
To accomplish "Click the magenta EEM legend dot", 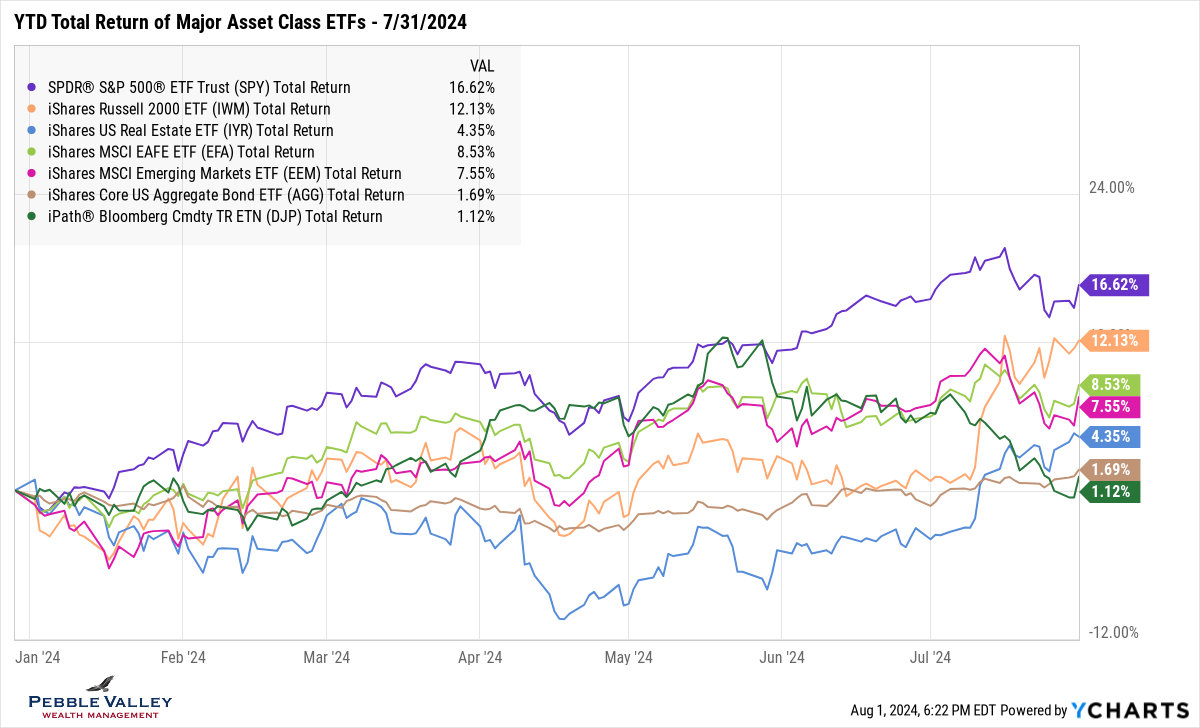I will [35, 174].
